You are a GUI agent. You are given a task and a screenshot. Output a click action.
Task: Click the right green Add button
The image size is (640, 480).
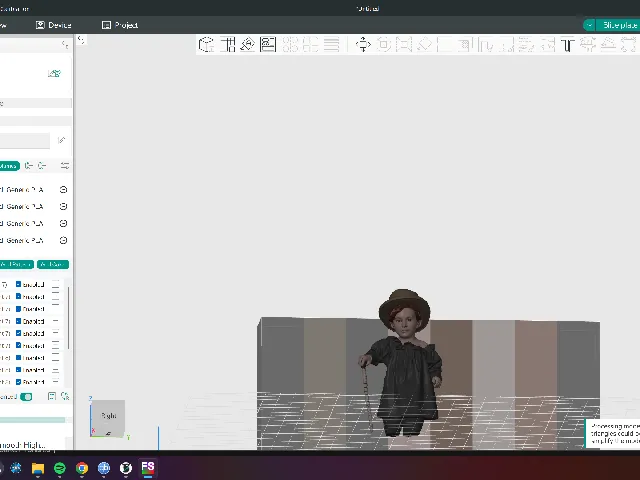[53, 264]
